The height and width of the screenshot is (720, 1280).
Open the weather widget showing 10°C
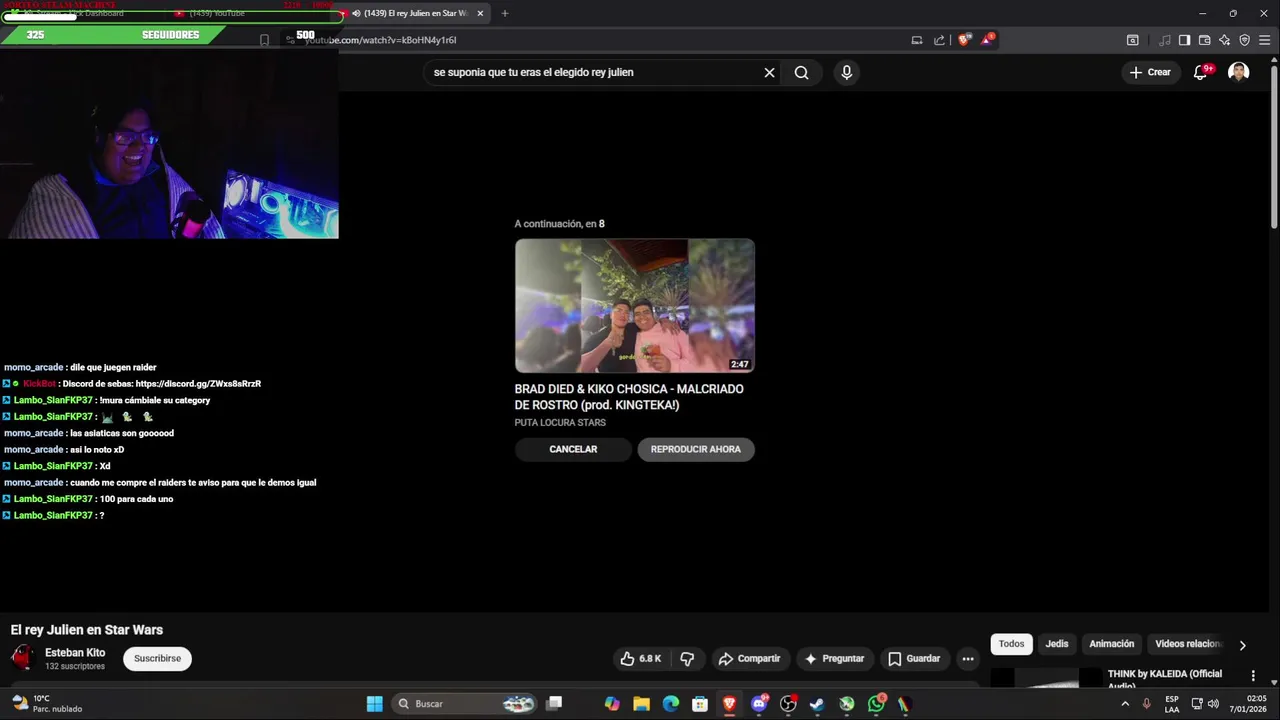pyautogui.click(x=46, y=704)
